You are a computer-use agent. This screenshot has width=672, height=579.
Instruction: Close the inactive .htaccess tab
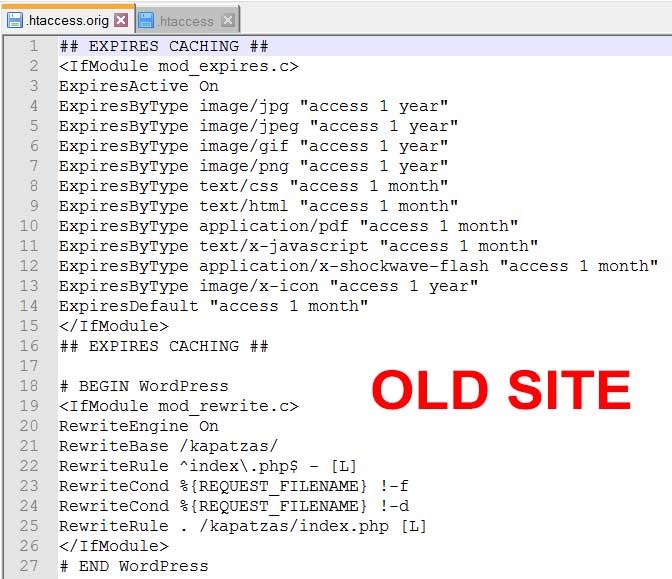point(227,20)
